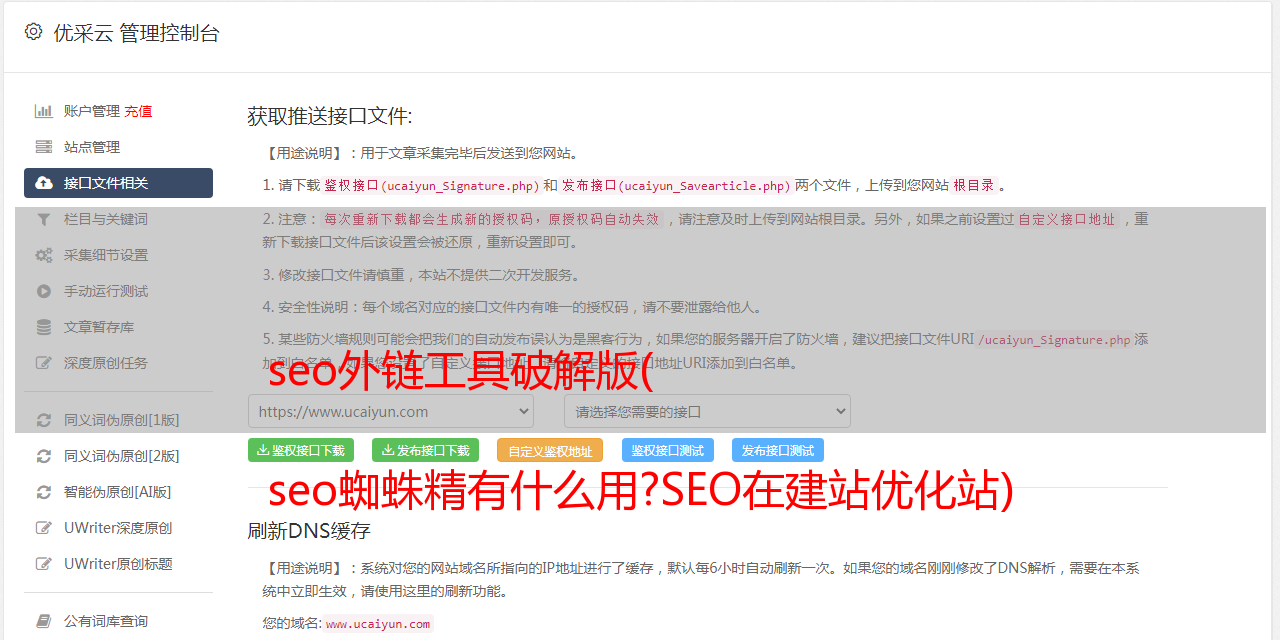1280x640 pixels.
Task: Click the edit icon beside UWriter原创标题
Action: (x=44, y=564)
